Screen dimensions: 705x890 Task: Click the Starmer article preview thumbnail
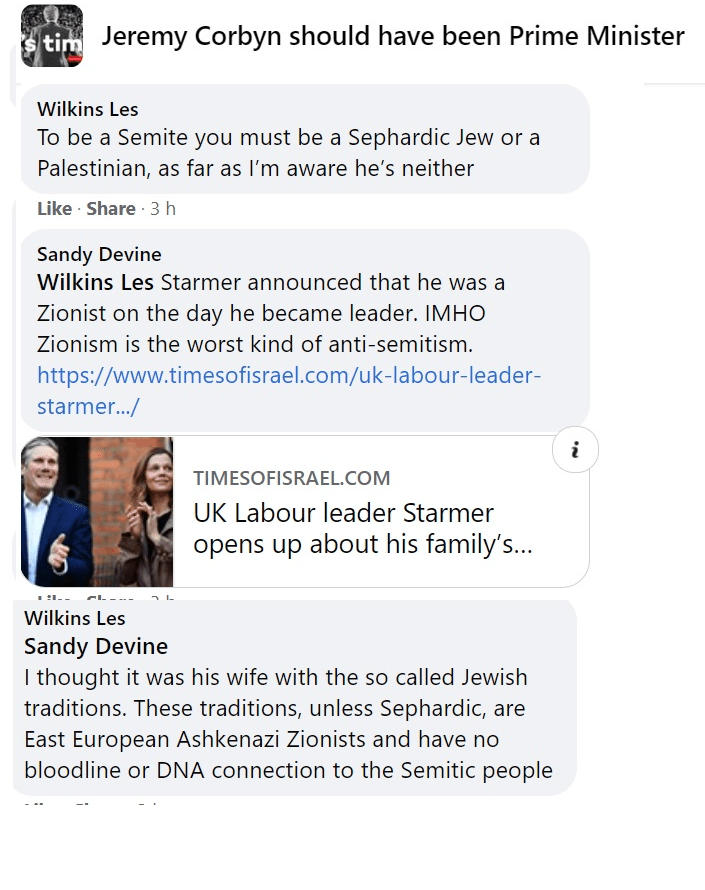[x=97, y=511]
